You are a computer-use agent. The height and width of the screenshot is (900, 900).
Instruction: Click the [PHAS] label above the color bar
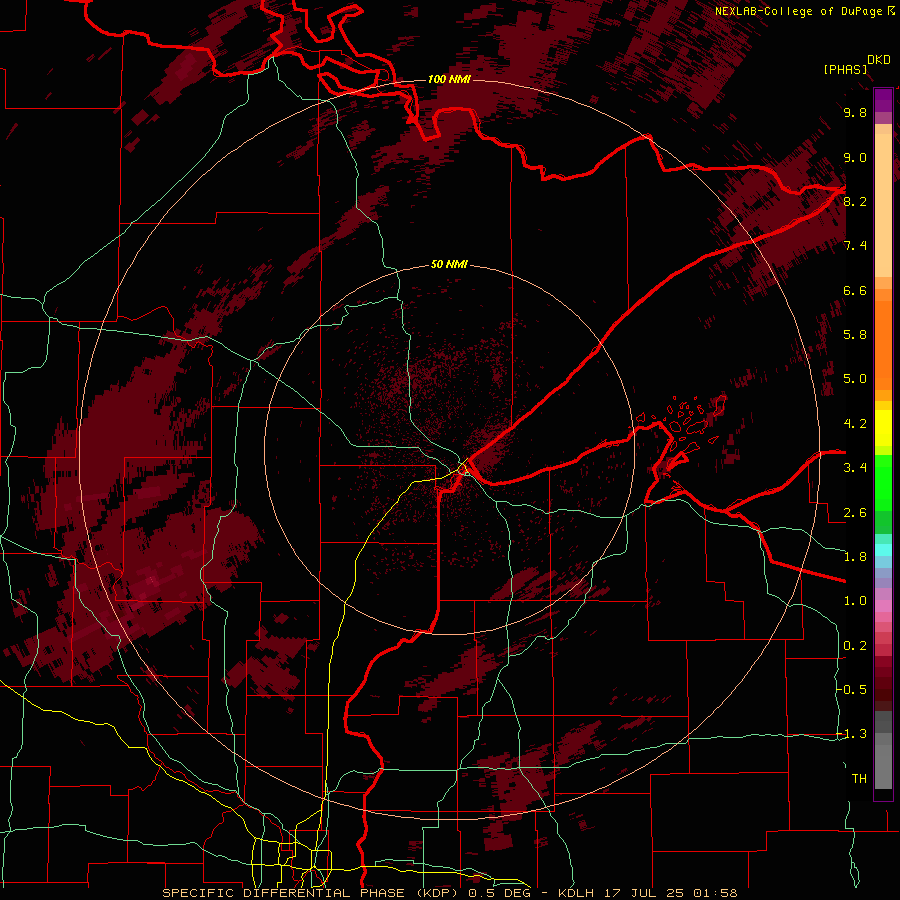coord(845,69)
